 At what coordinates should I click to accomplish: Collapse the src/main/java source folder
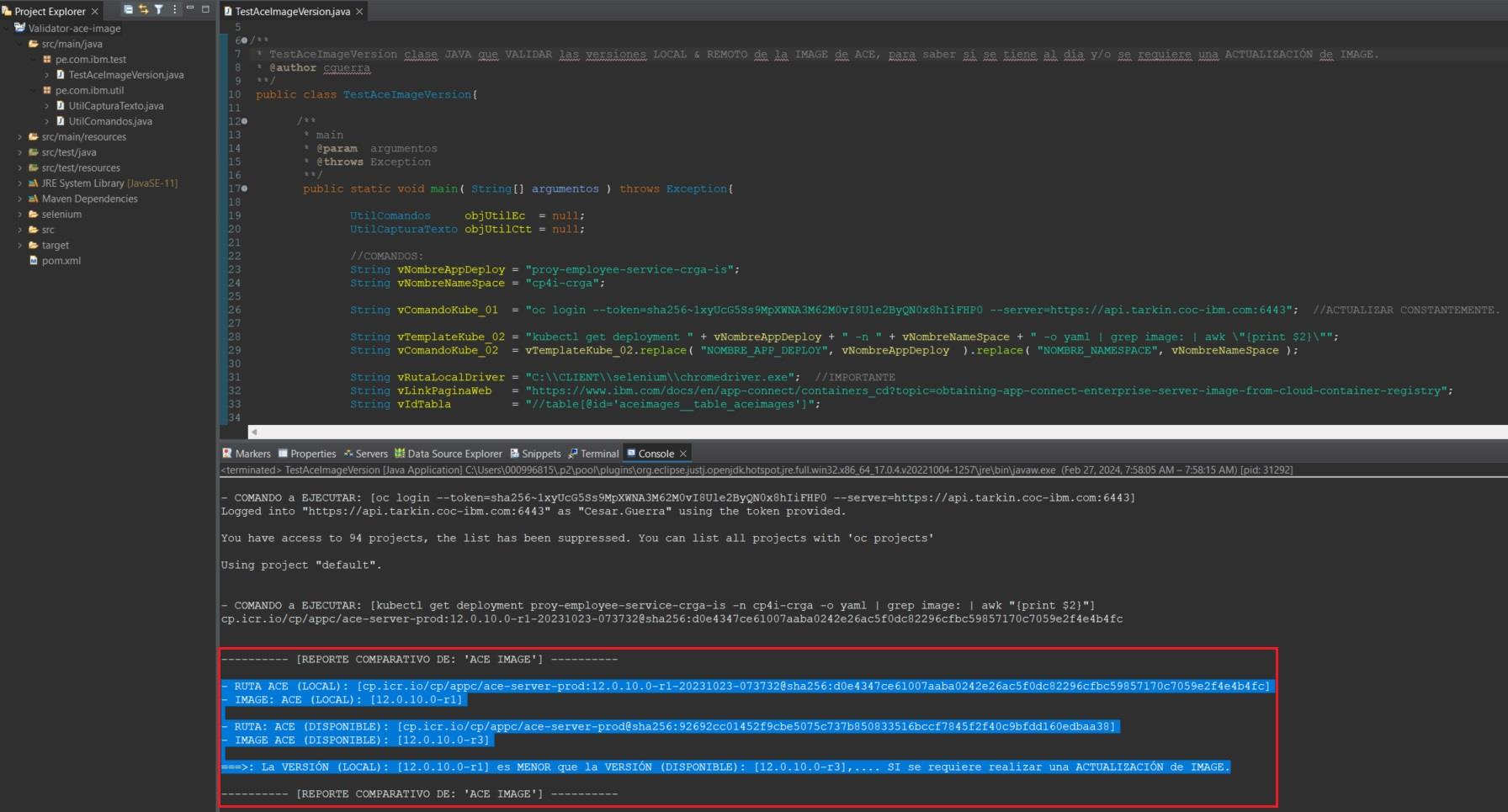(20, 44)
